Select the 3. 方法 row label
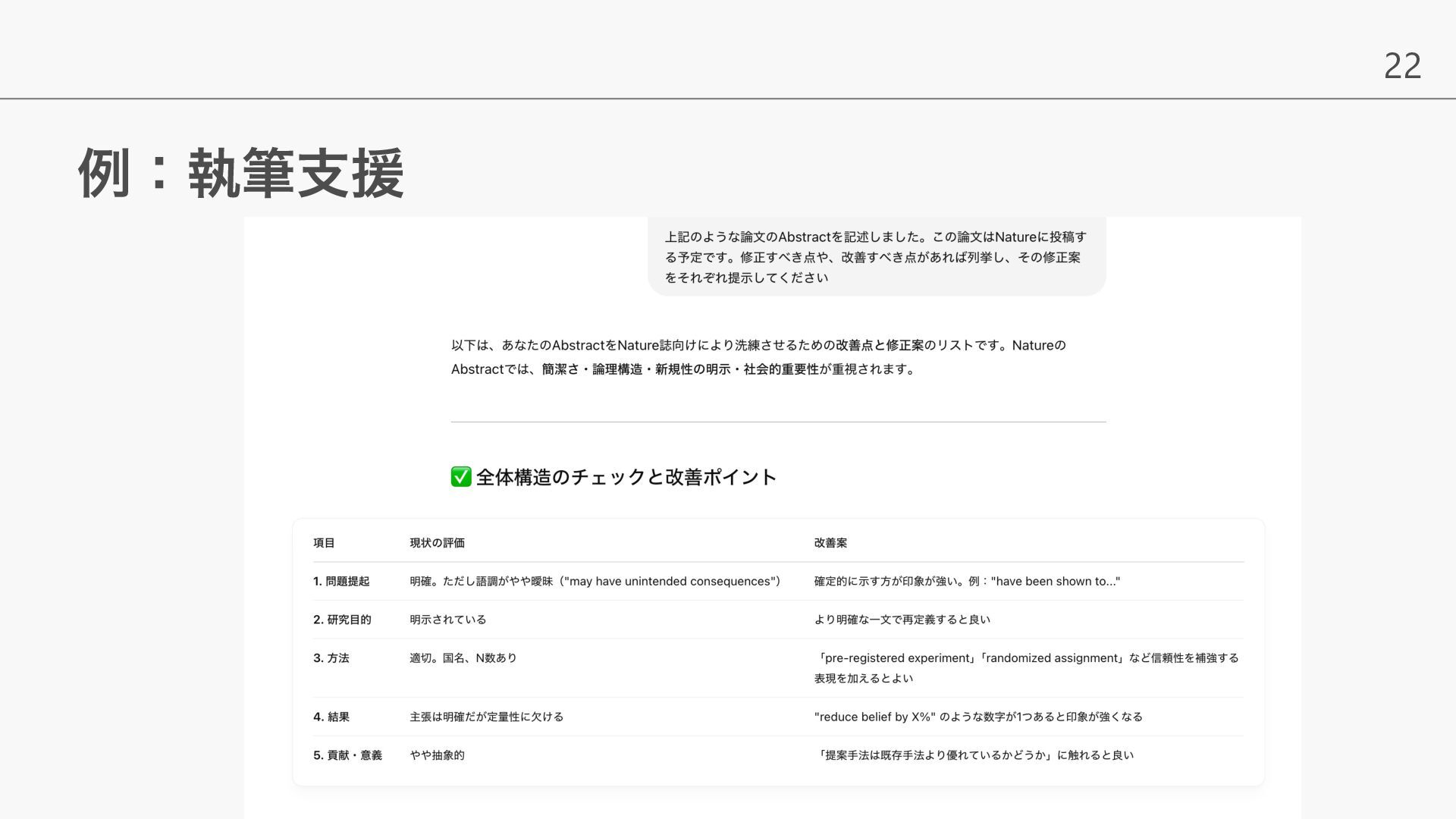 pyautogui.click(x=331, y=658)
